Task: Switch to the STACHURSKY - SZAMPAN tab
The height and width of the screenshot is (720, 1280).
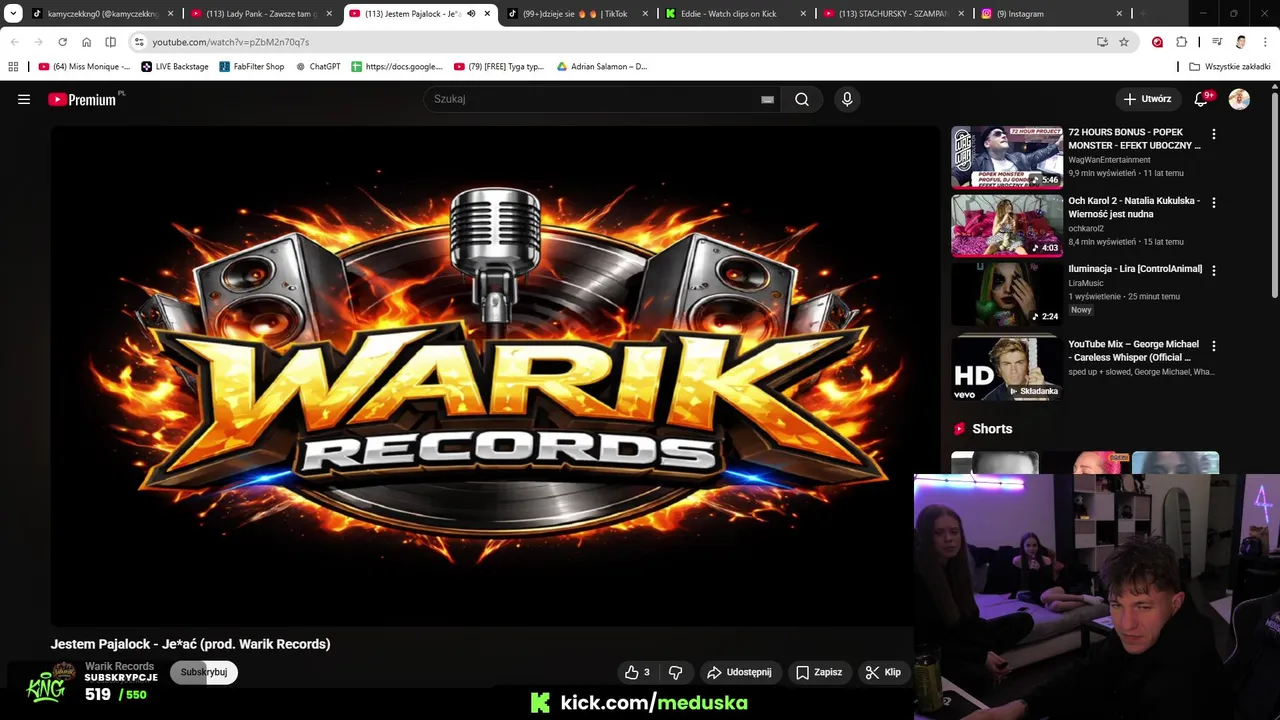Action: [893, 14]
